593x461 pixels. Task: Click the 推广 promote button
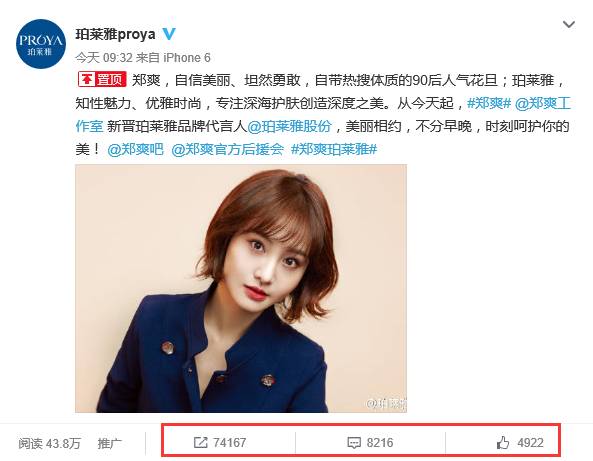point(110,443)
